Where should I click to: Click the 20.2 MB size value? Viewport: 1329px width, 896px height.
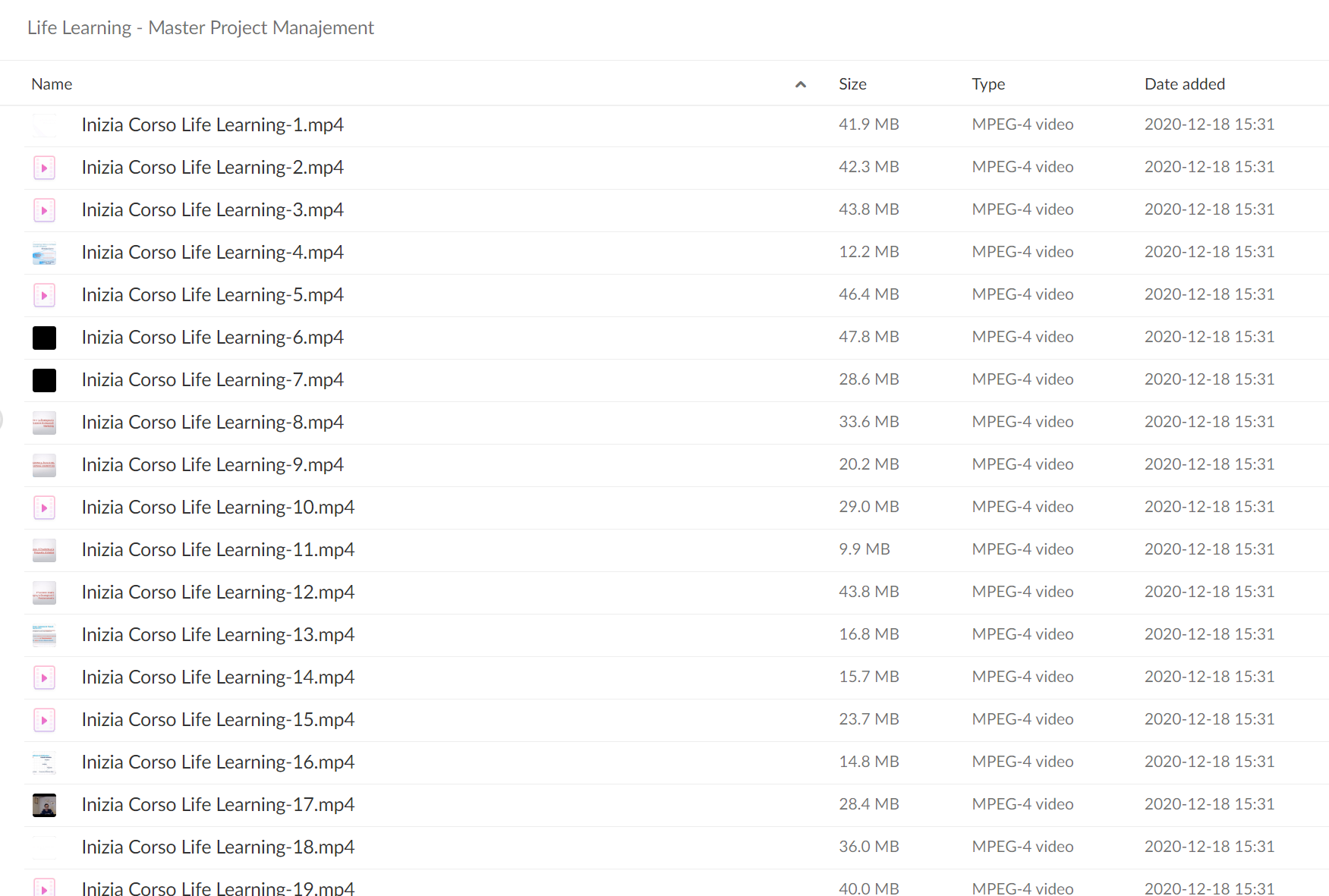(x=868, y=464)
